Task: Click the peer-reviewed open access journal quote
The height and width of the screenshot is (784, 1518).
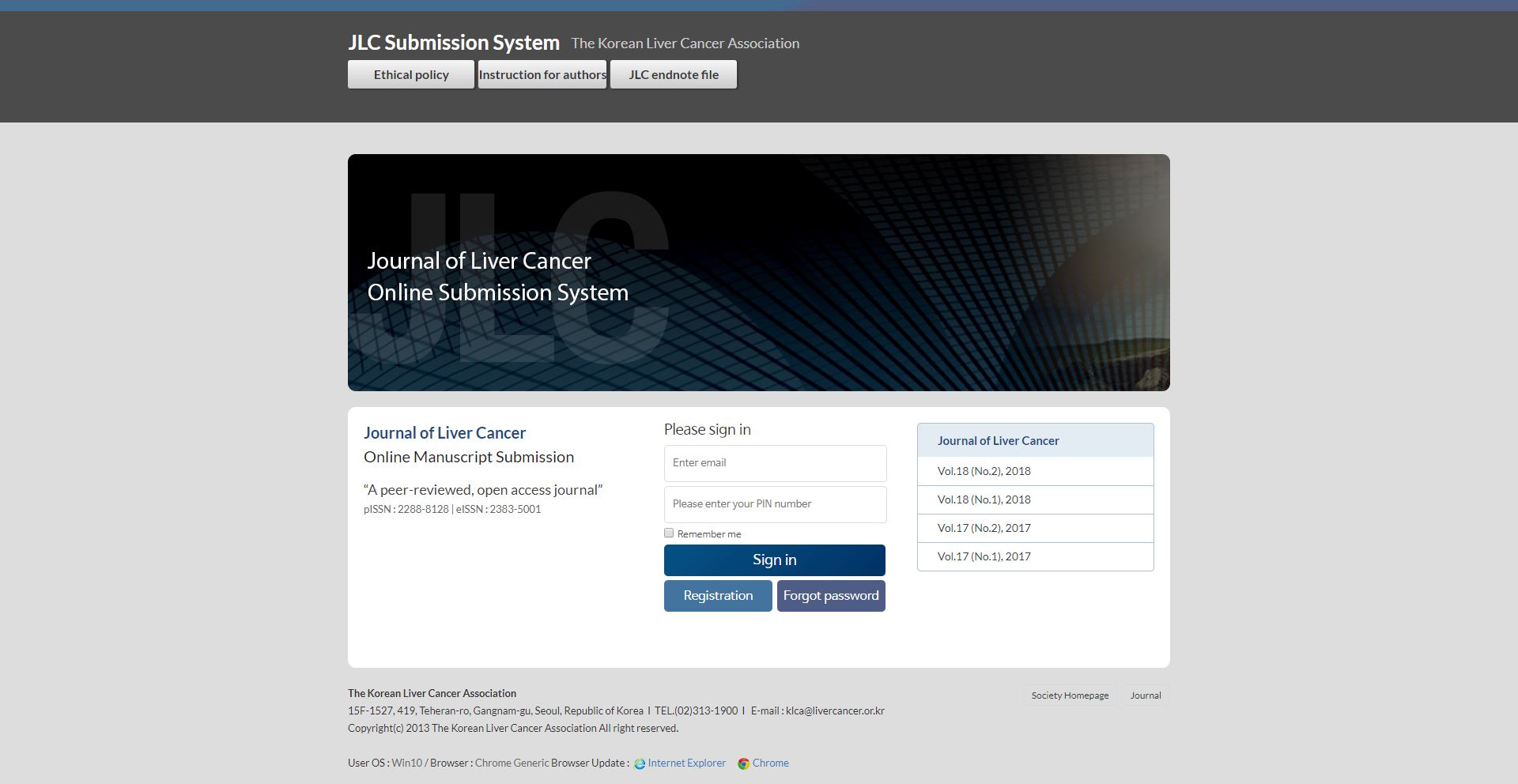Action: tap(483, 490)
